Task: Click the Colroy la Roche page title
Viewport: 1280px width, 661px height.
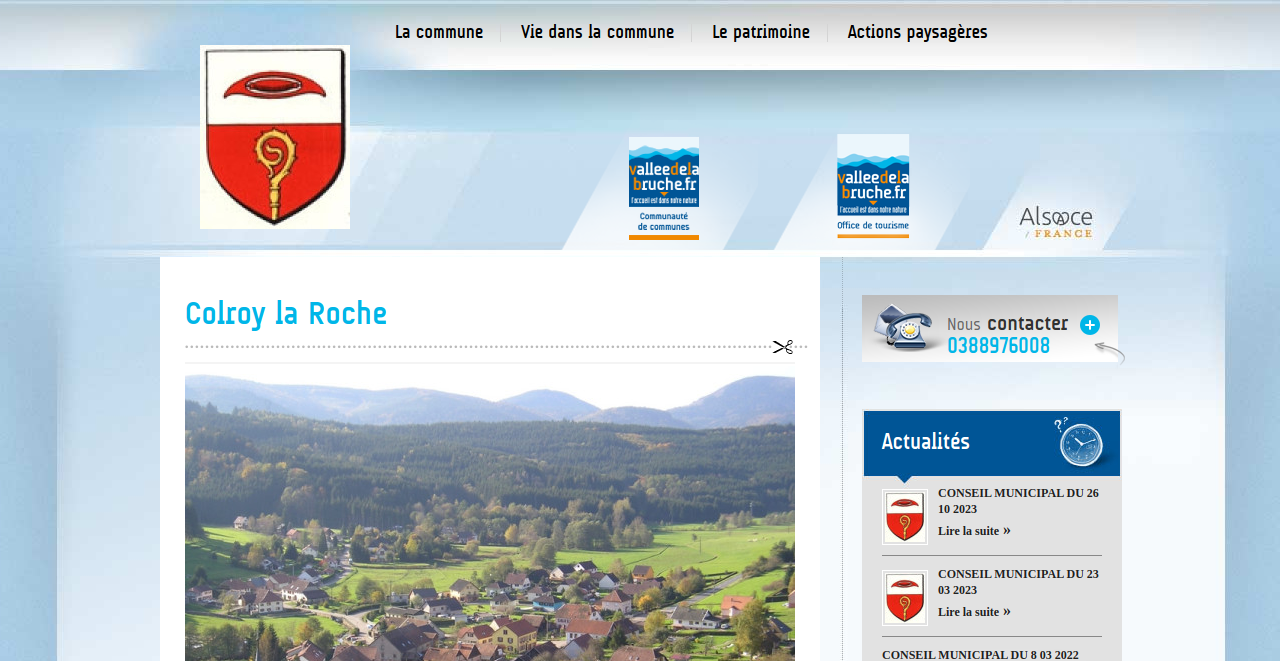Action: click(286, 314)
